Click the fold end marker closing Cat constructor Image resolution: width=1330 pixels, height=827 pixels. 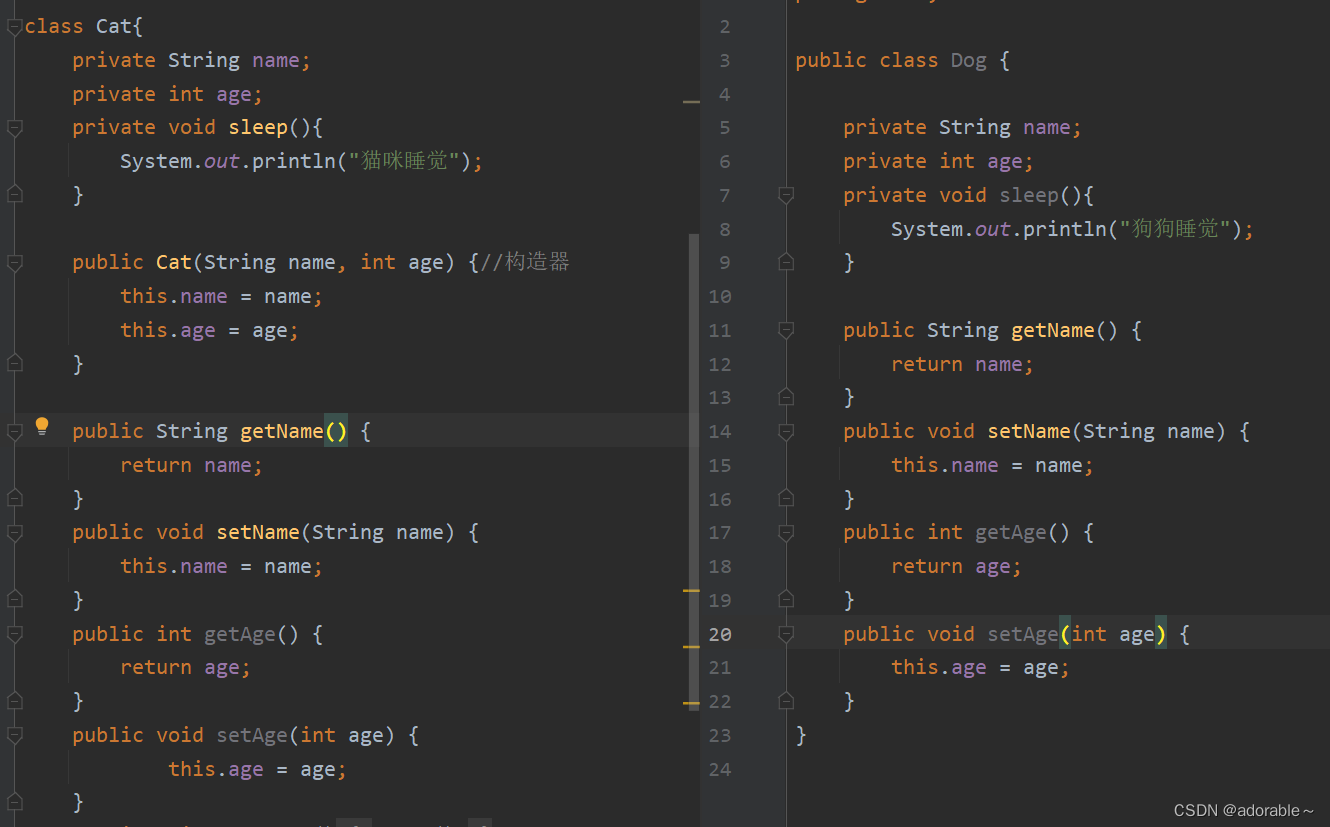pos(14,364)
